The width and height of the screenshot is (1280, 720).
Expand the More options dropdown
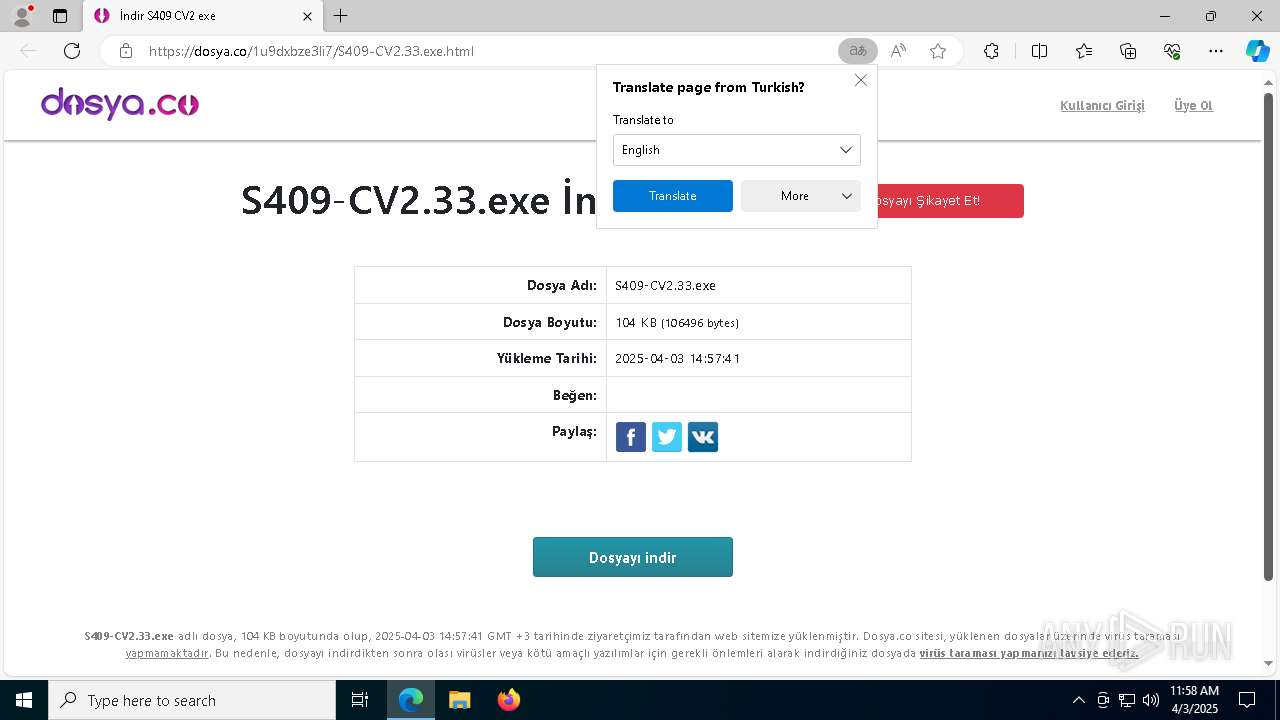pos(801,196)
